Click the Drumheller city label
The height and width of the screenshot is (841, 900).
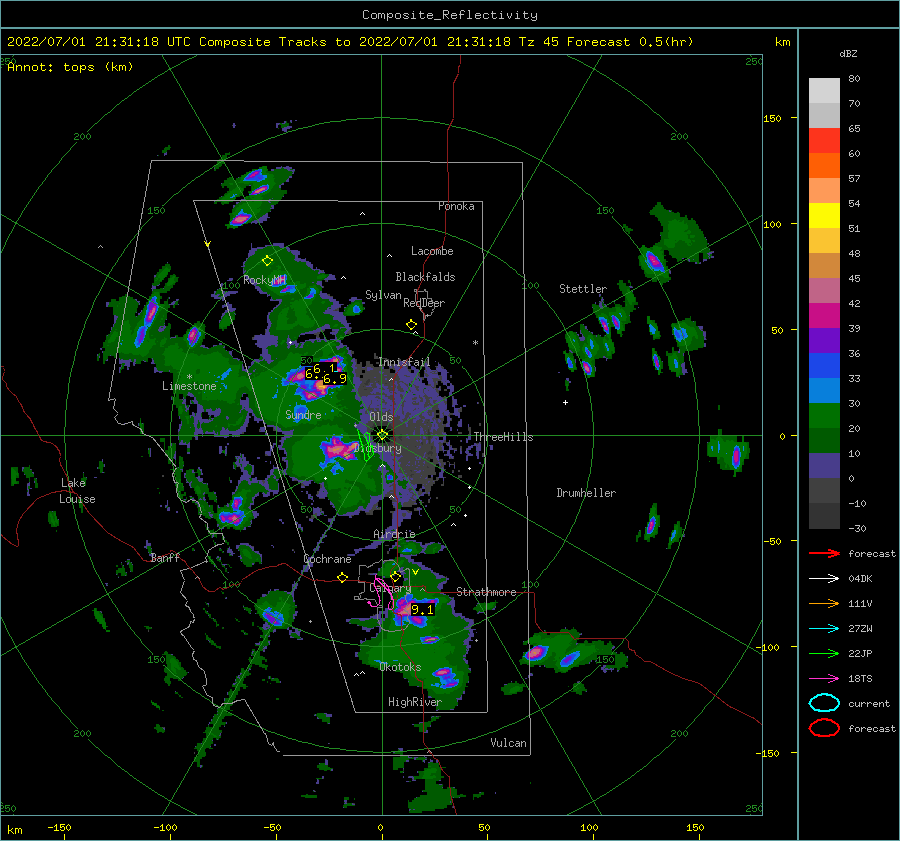(586, 493)
